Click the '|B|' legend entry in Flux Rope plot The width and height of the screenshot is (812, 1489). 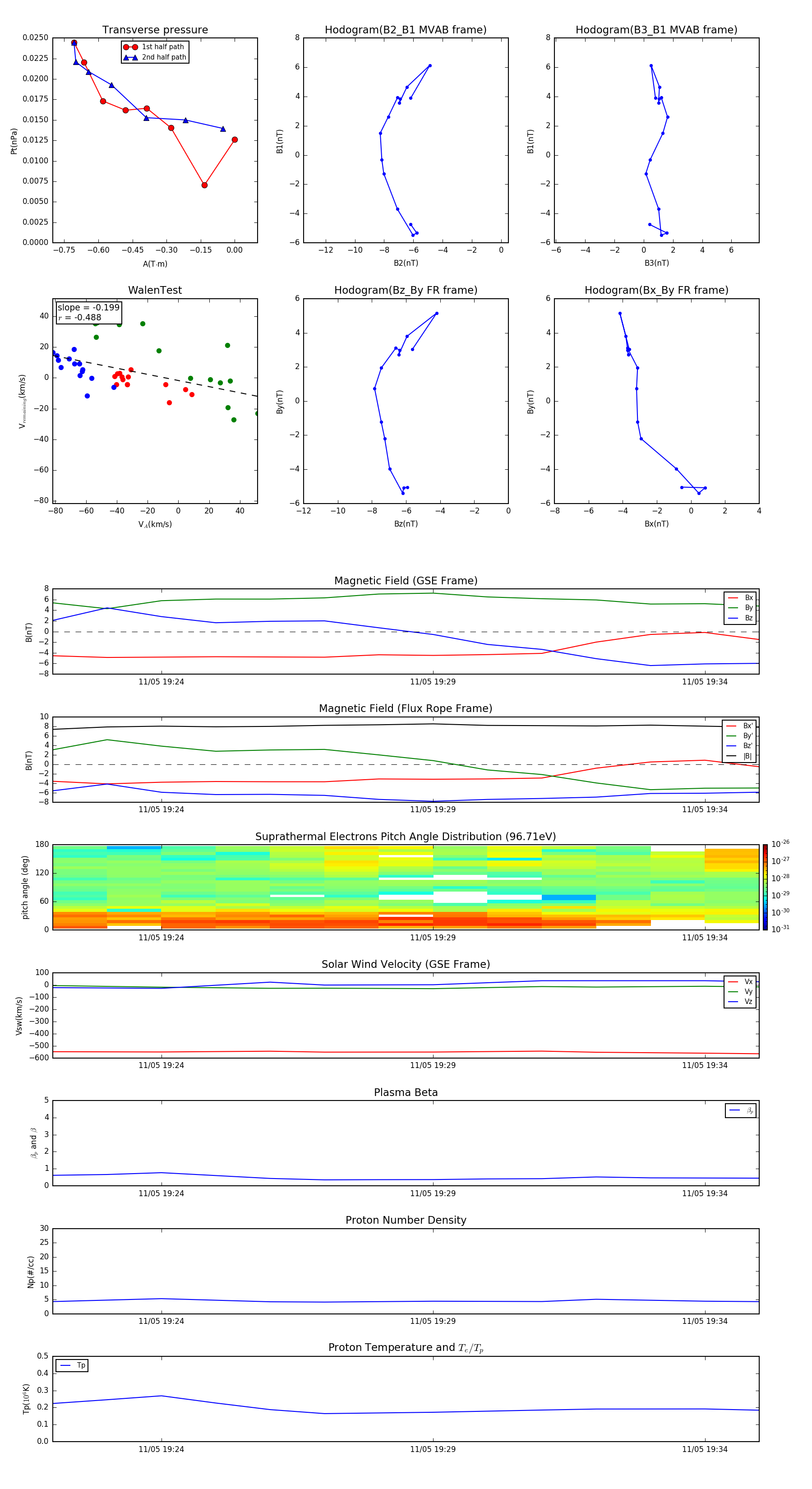(x=739, y=756)
